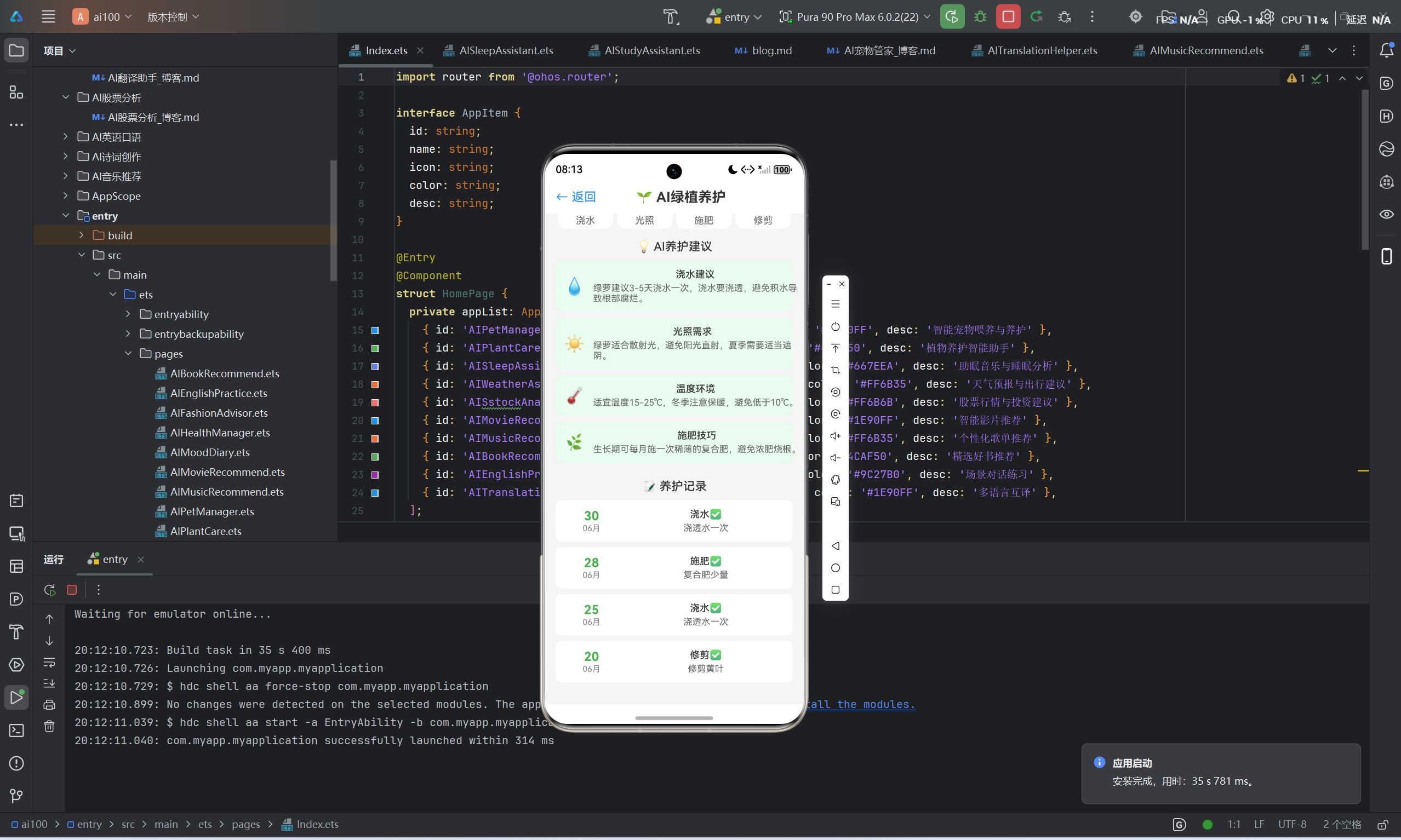This screenshot has height=840, width=1401.
Task: Expand the build folder
Action: 82,235
